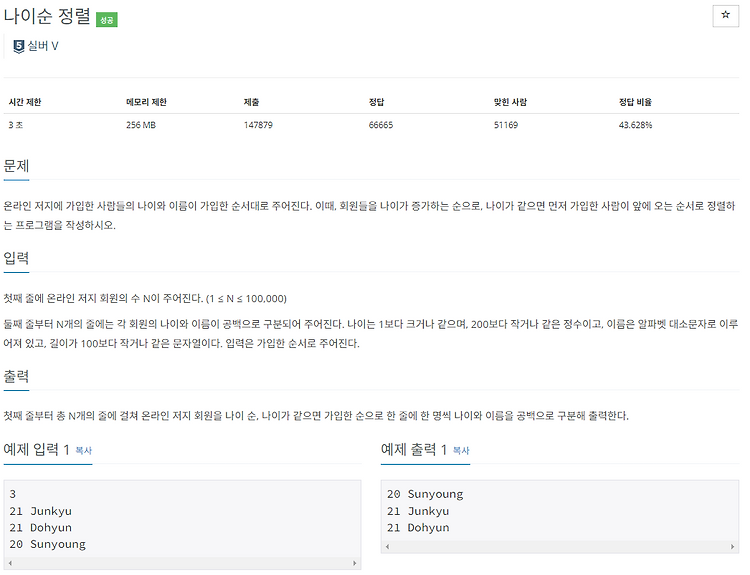
Task: Click '21 Junkyu' in sample output
Action: coord(418,511)
